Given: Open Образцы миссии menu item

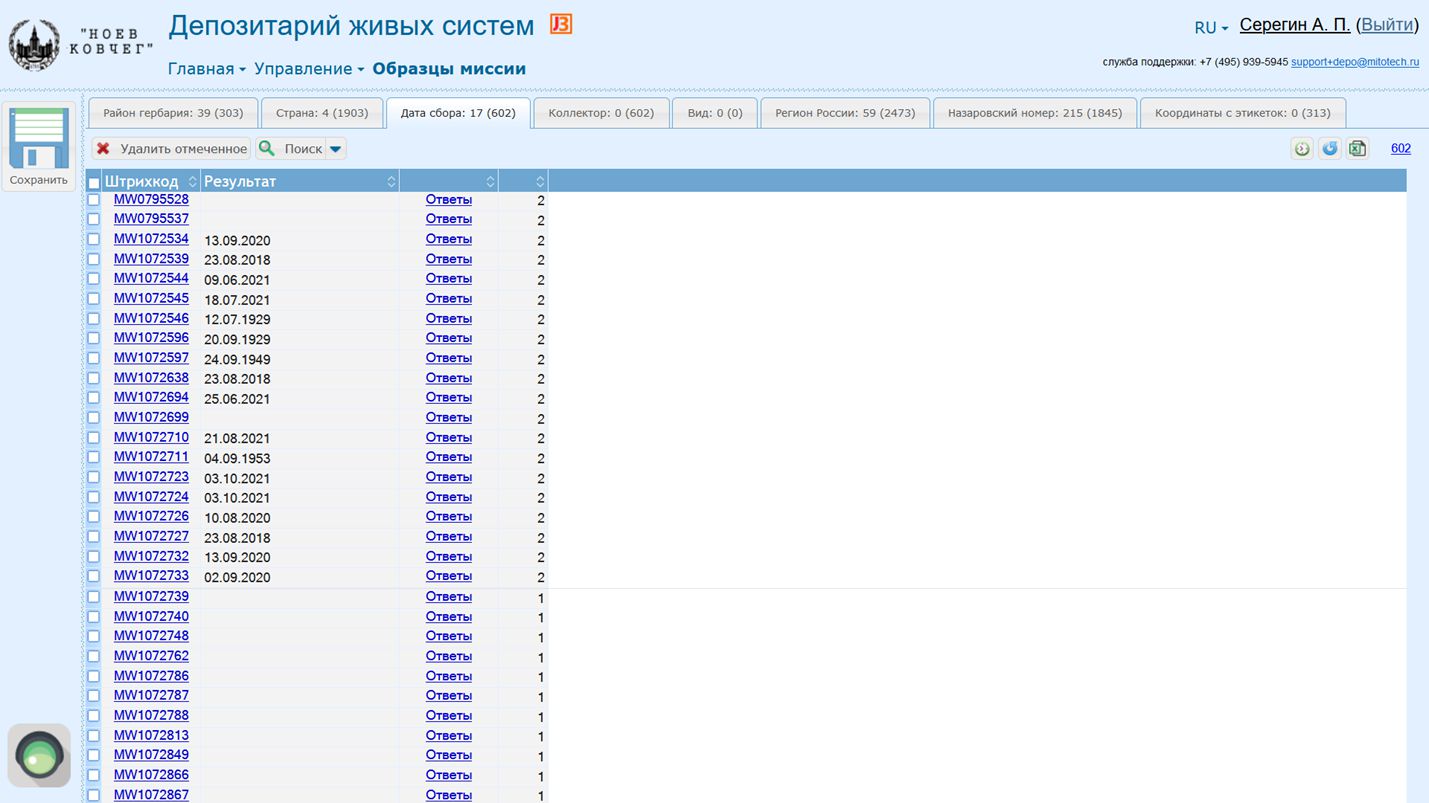Looking at the screenshot, I should (x=449, y=69).
